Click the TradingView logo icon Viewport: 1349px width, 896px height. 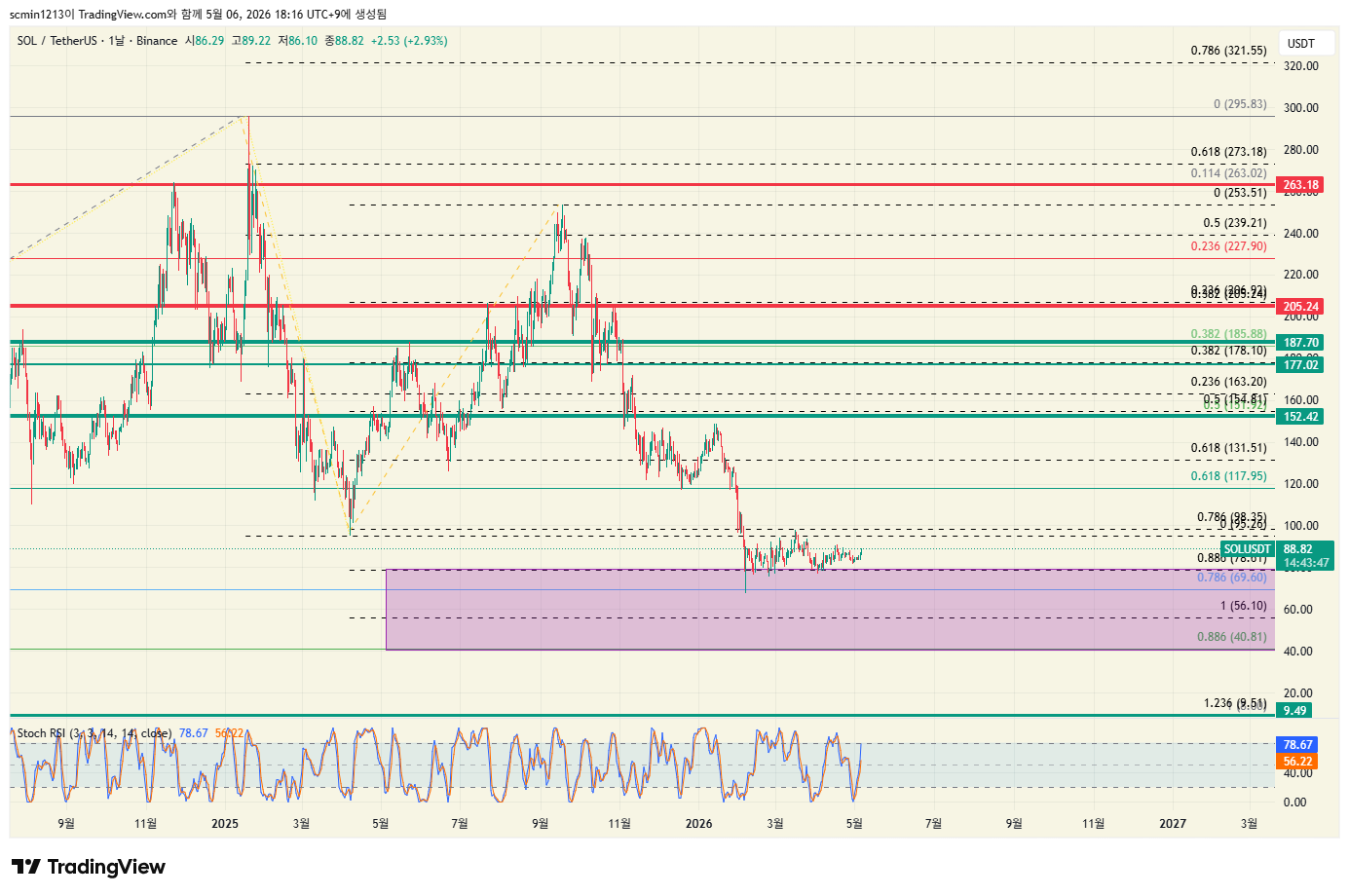point(26,867)
